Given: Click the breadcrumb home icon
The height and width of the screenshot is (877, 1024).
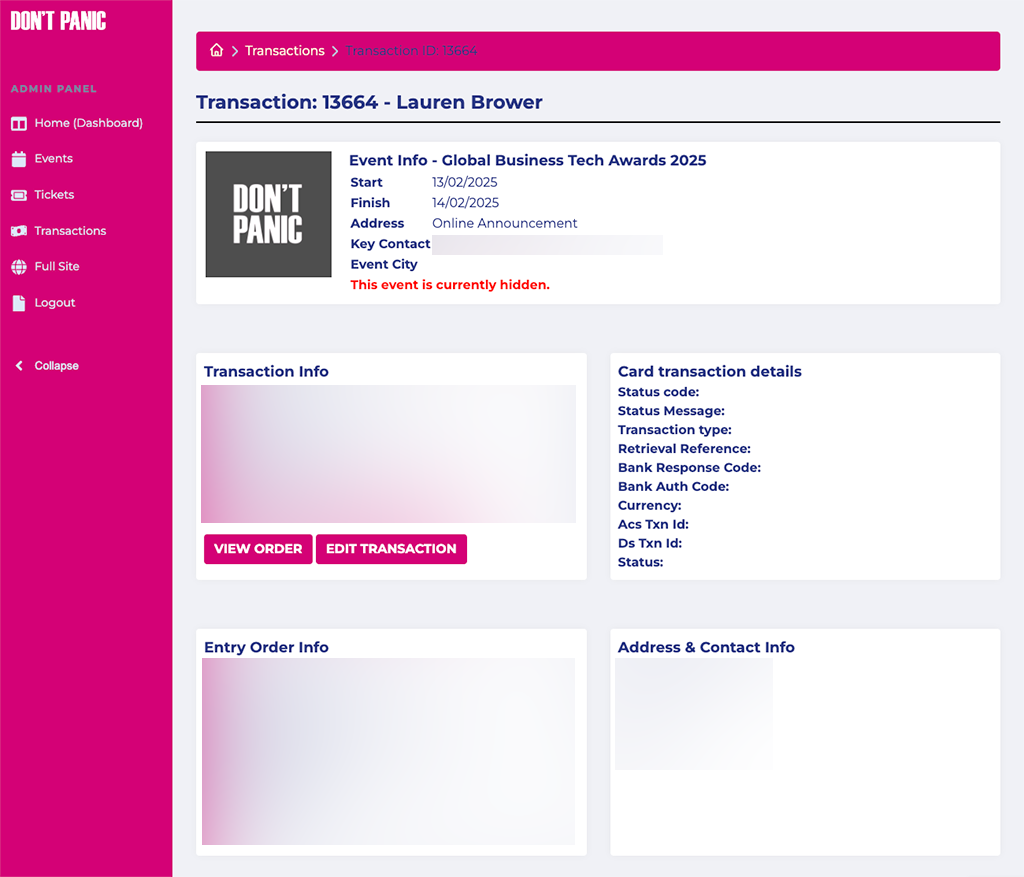Looking at the screenshot, I should click(x=216, y=51).
